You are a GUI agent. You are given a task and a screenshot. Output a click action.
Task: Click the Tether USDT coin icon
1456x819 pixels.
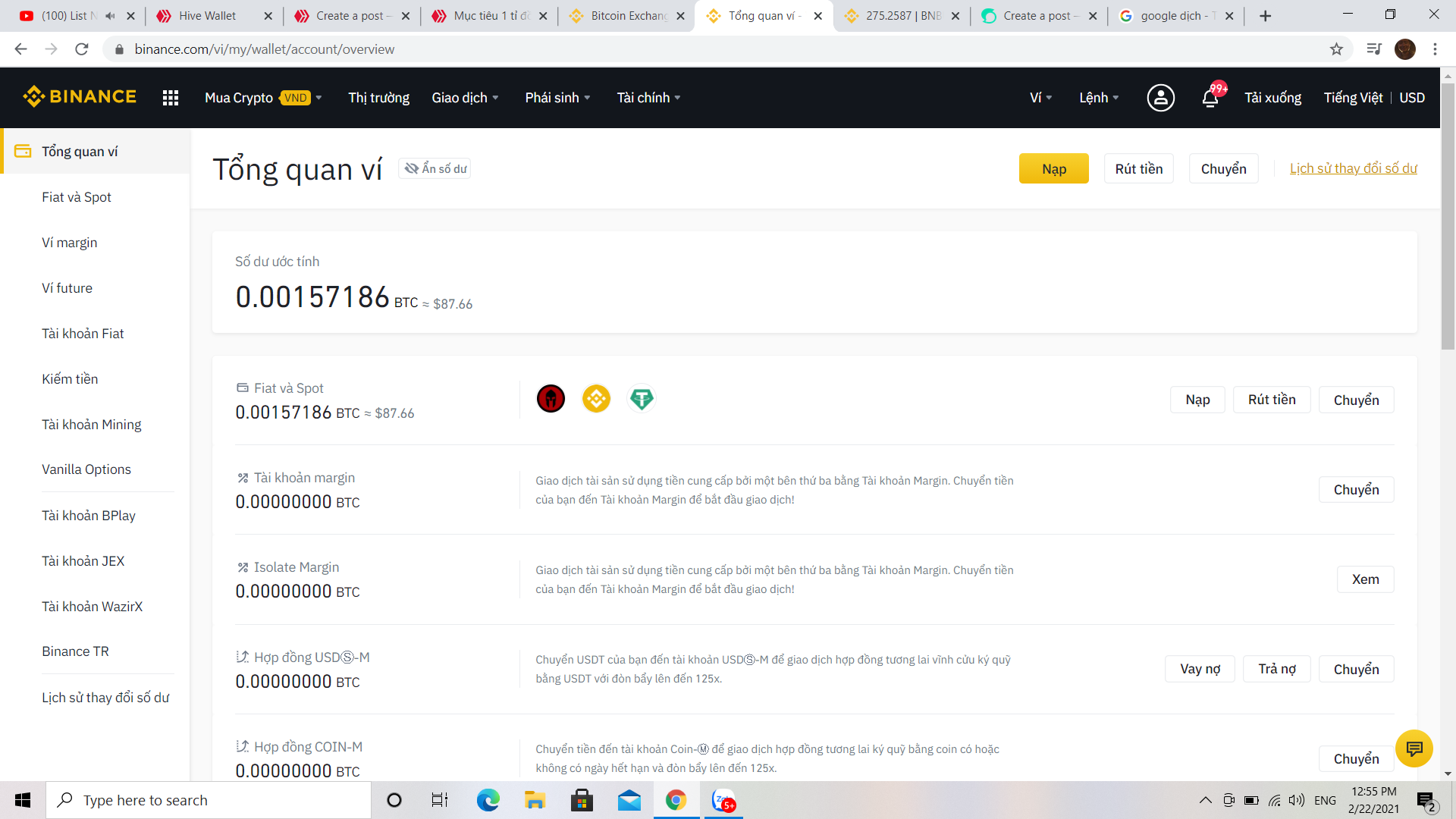(x=642, y=399)
